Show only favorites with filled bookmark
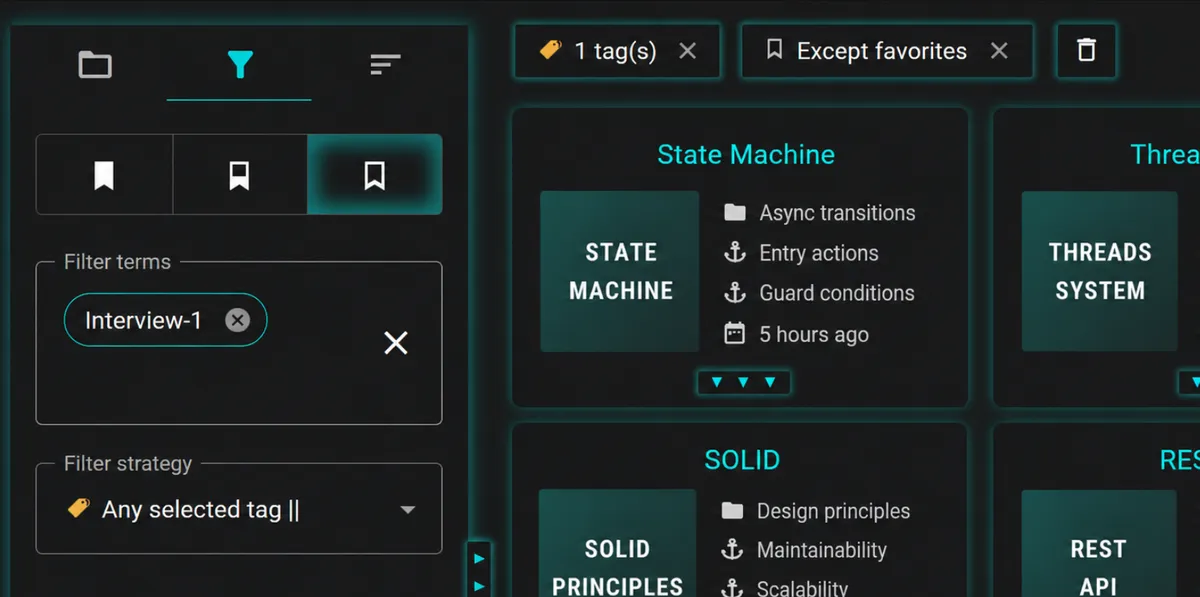Image resolution: width=1200 pixels, height=597 pixels. click(104, 175)
